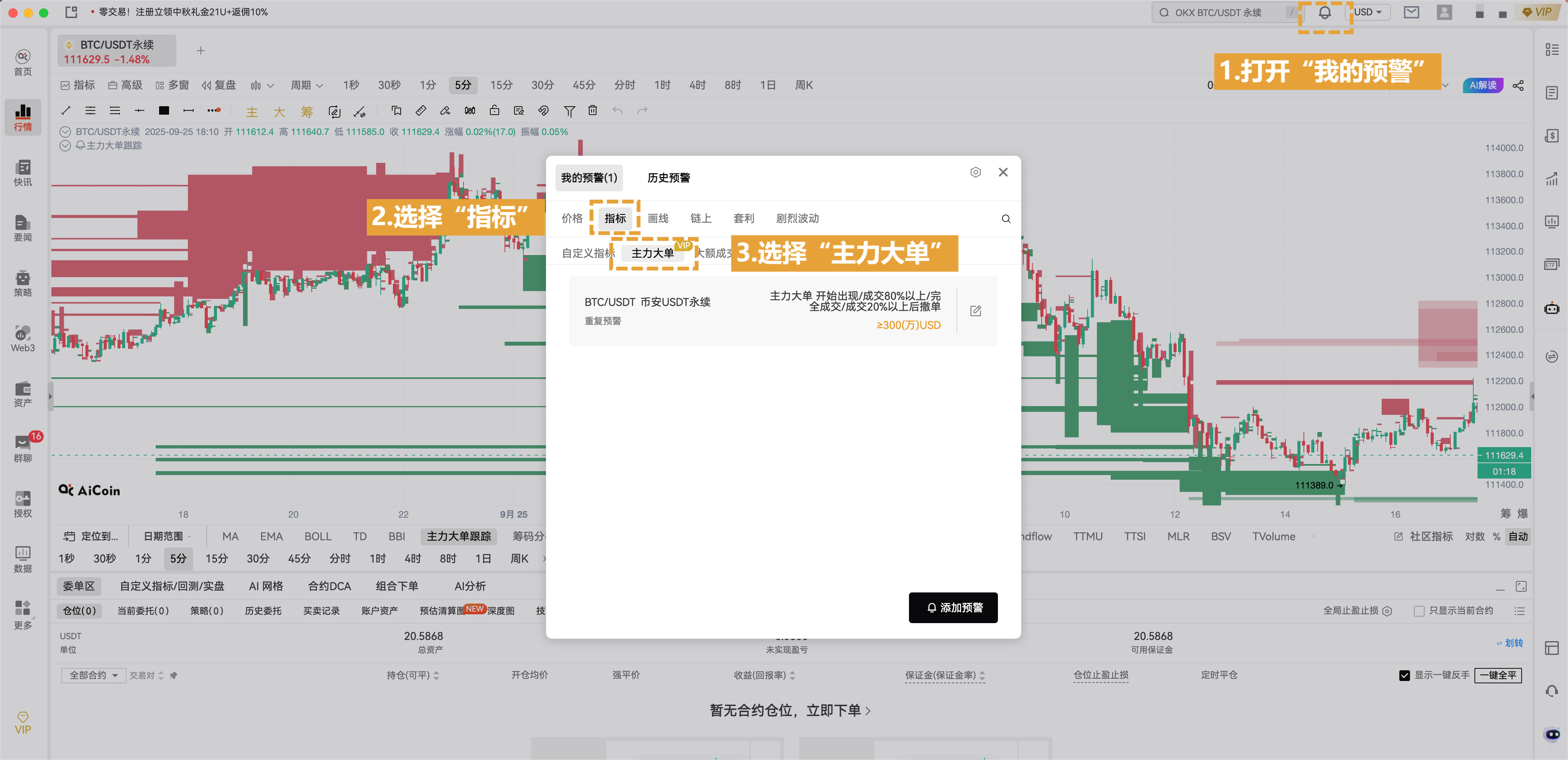Open the notifications bell icon
This screenshot has width=1568, height=760.
pyautogui.click(x=1325, y=12)
